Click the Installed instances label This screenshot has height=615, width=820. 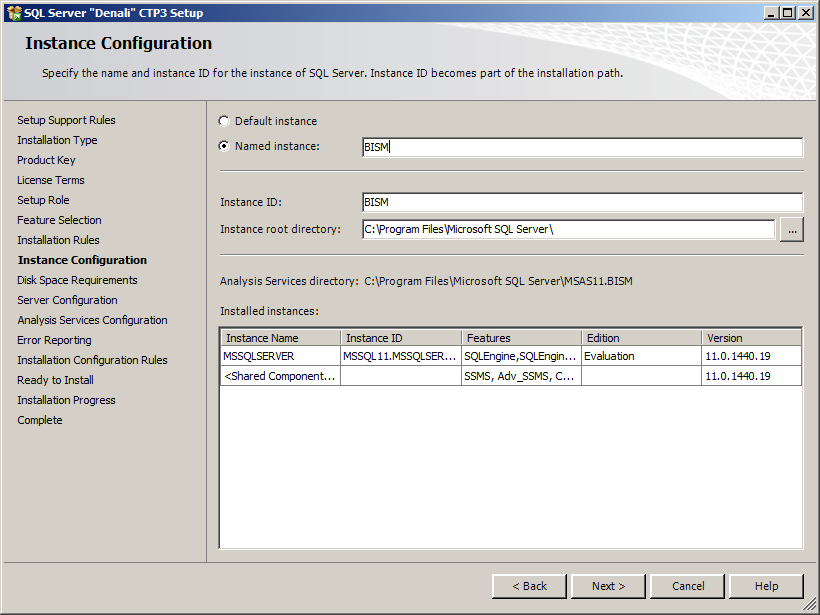tap(269, 311)
